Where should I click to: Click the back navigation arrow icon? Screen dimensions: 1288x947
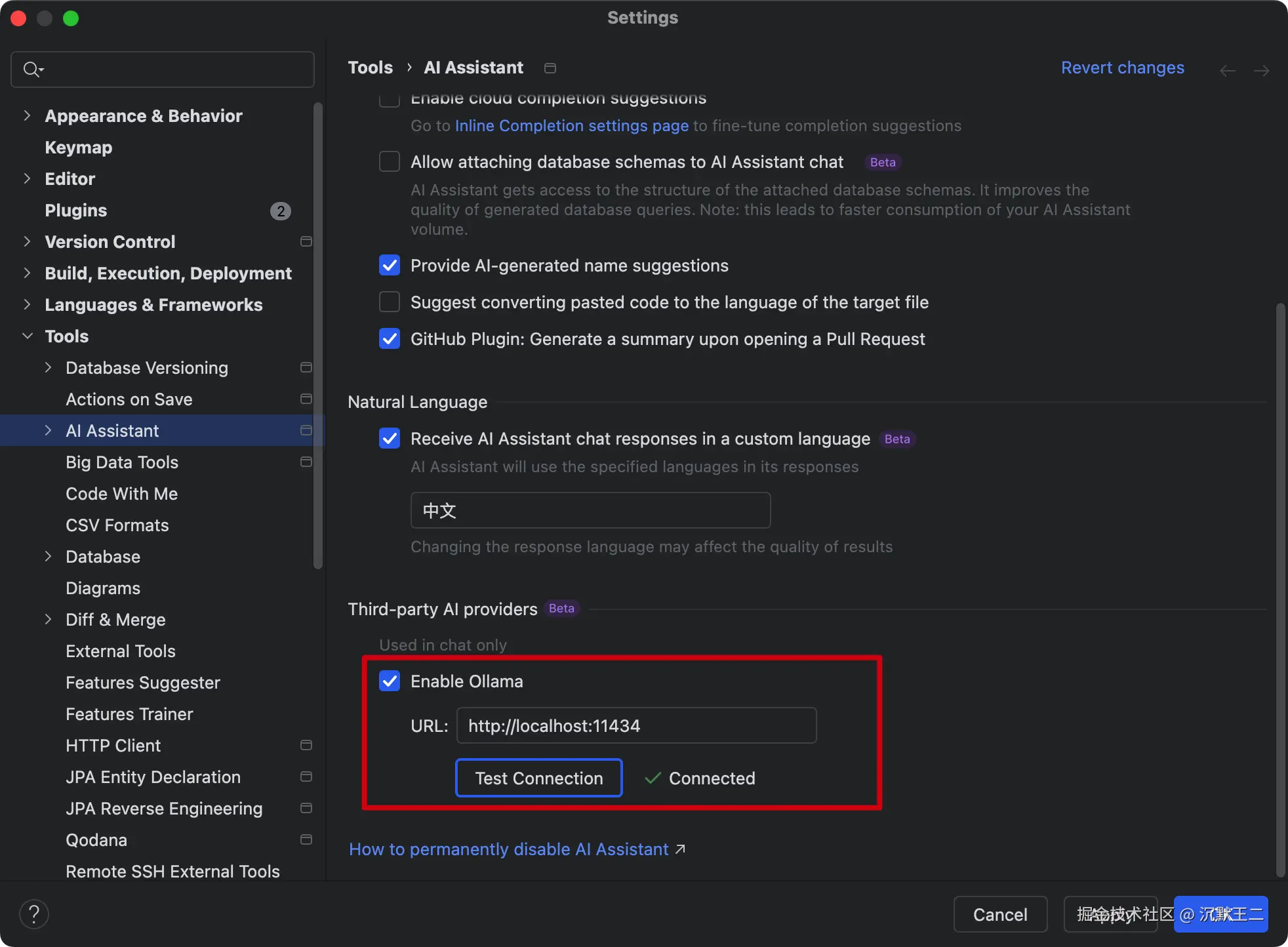tap(1227, 70)
